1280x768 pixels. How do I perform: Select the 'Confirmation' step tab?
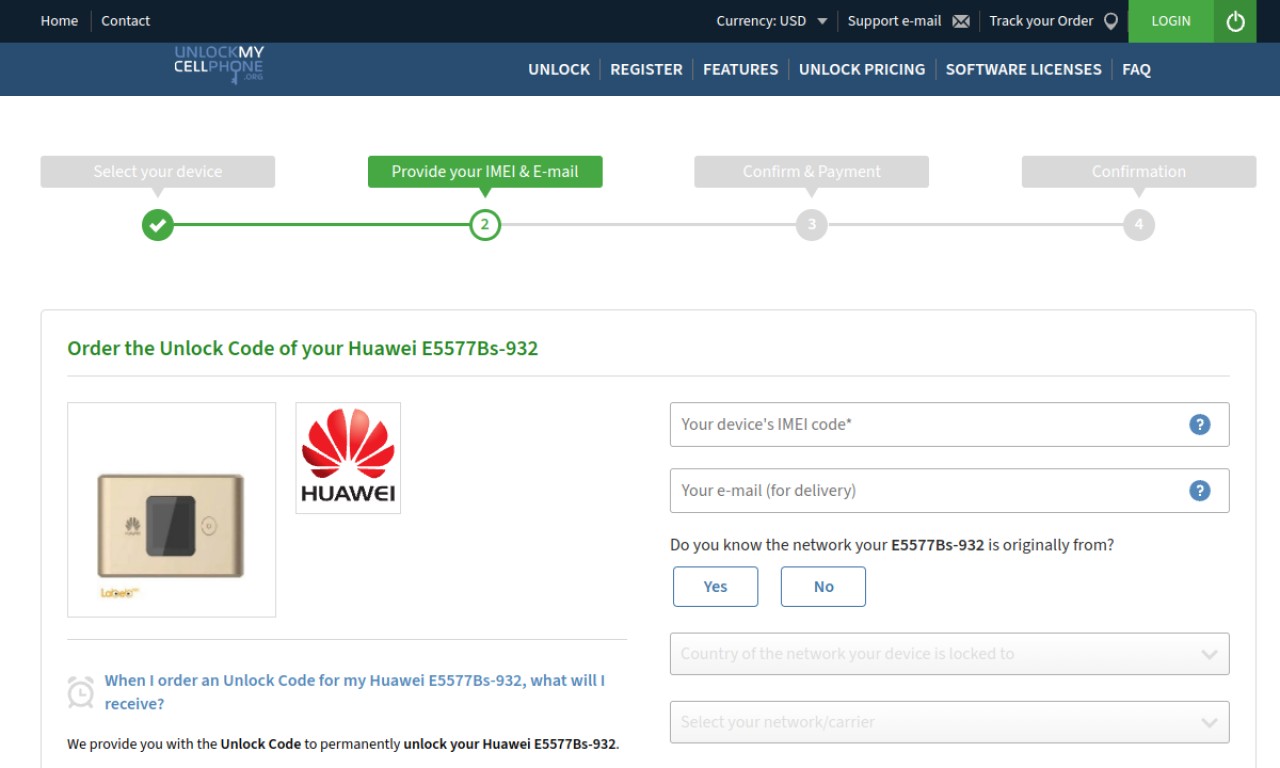(x=1139, y=171)
